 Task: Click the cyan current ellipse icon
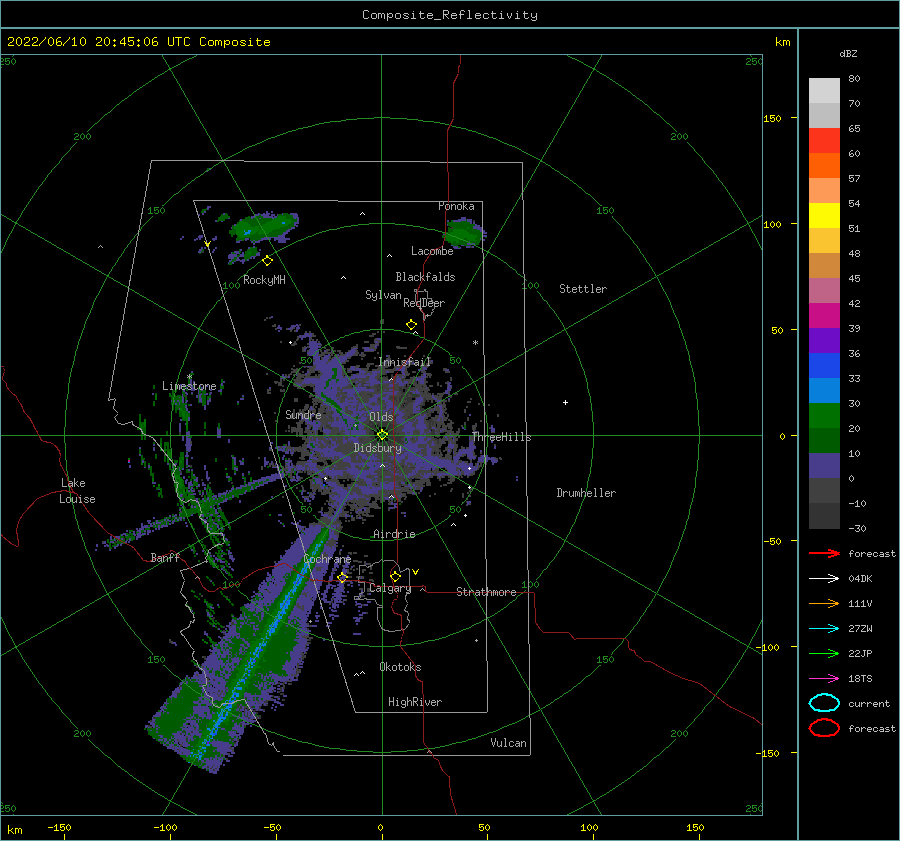[x=824, y=703]
